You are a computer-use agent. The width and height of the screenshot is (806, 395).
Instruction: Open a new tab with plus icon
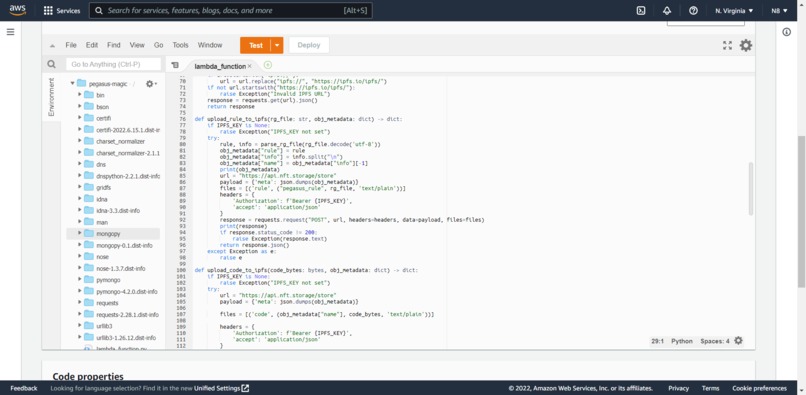tap(267, 65)
